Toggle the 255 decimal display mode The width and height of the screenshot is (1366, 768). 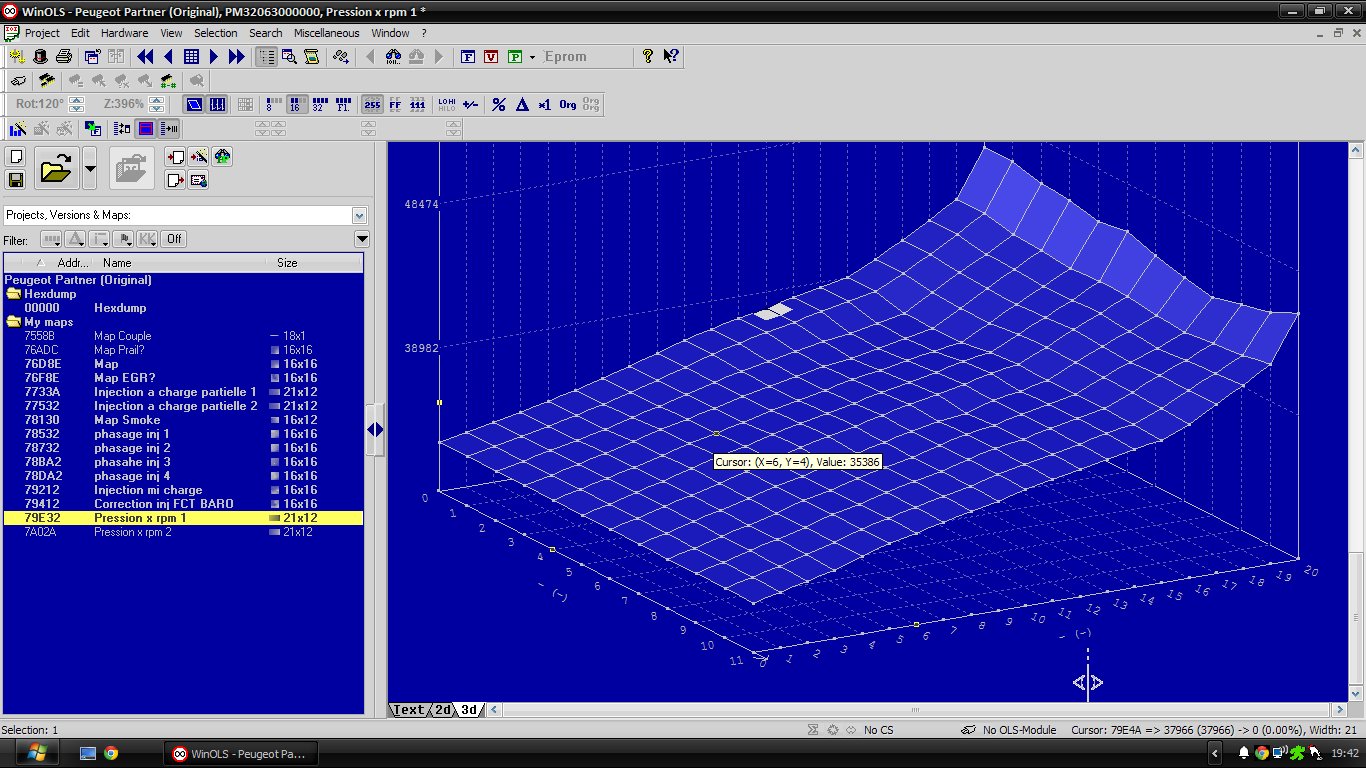[372, 104]
